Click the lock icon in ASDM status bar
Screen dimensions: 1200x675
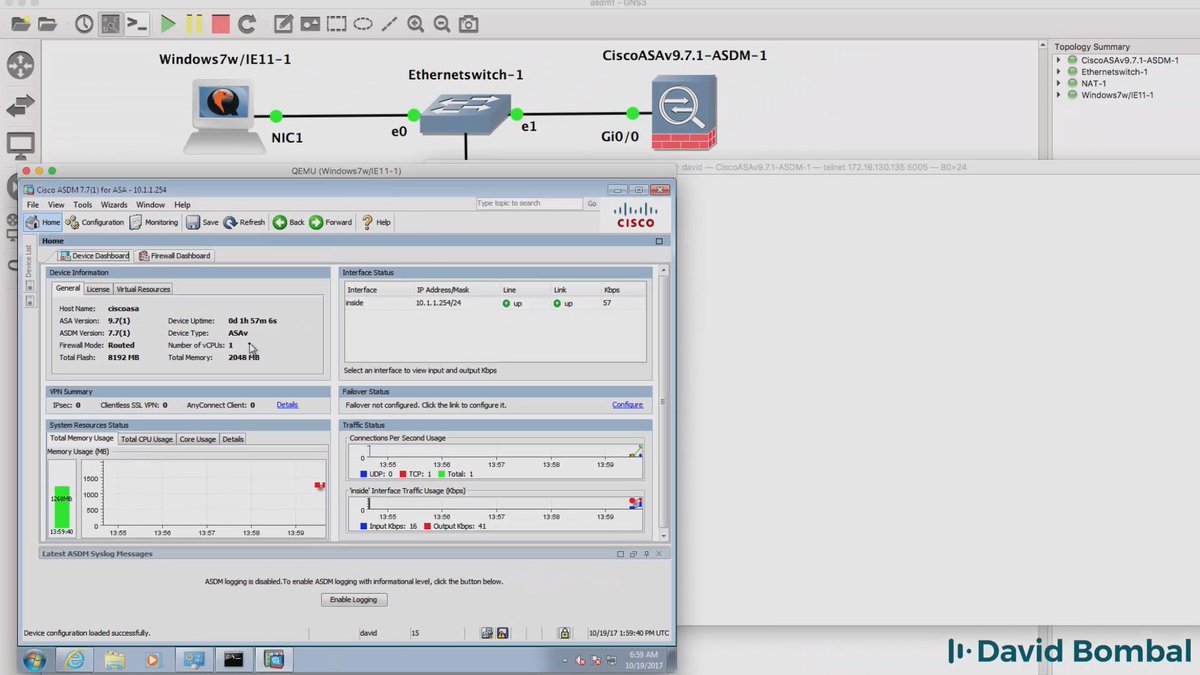(x=564, y=633)
